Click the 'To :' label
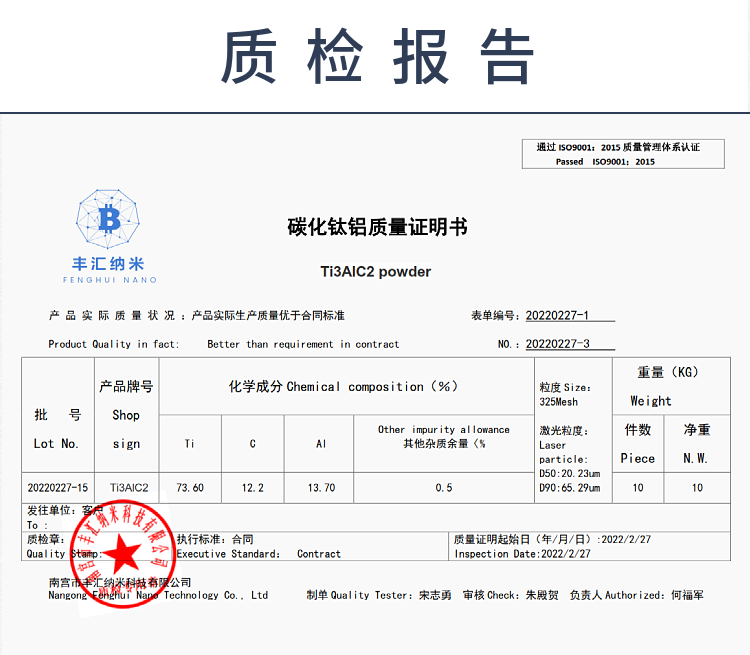 point(37,525)
